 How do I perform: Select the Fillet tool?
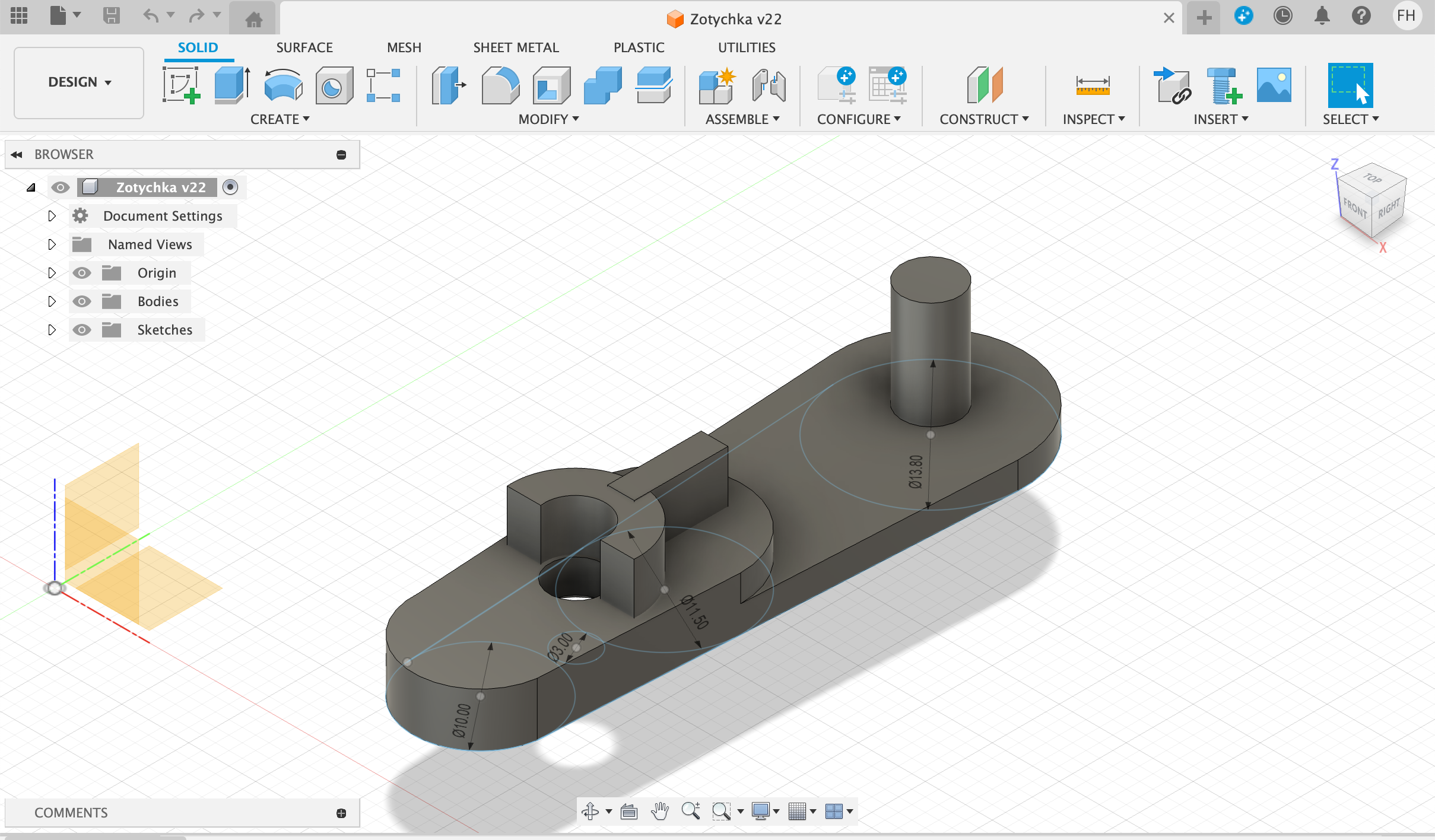pyautogui.click(x=500, y=85)
